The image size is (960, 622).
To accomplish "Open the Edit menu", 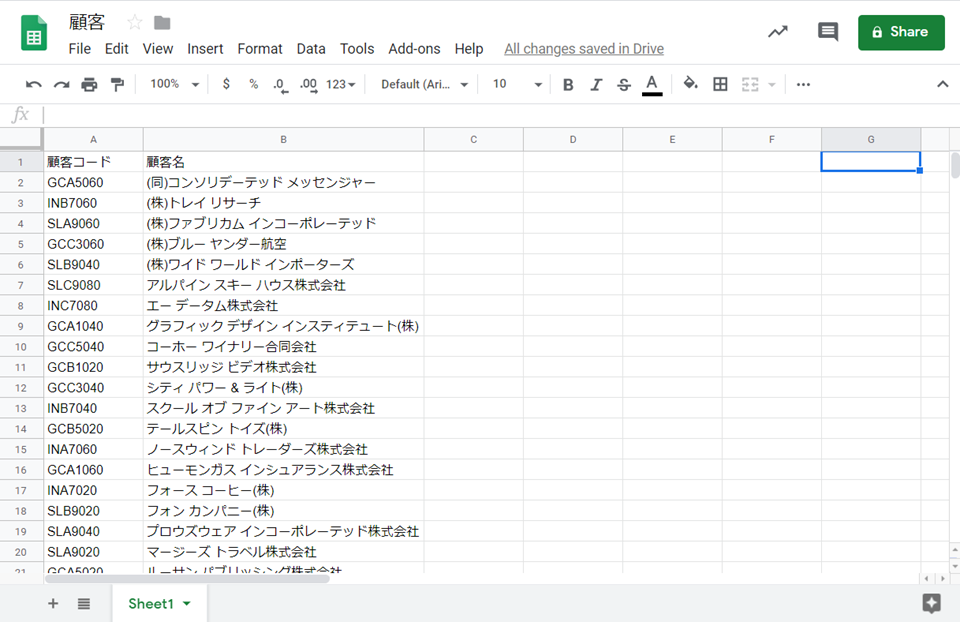I will point(116,49).
